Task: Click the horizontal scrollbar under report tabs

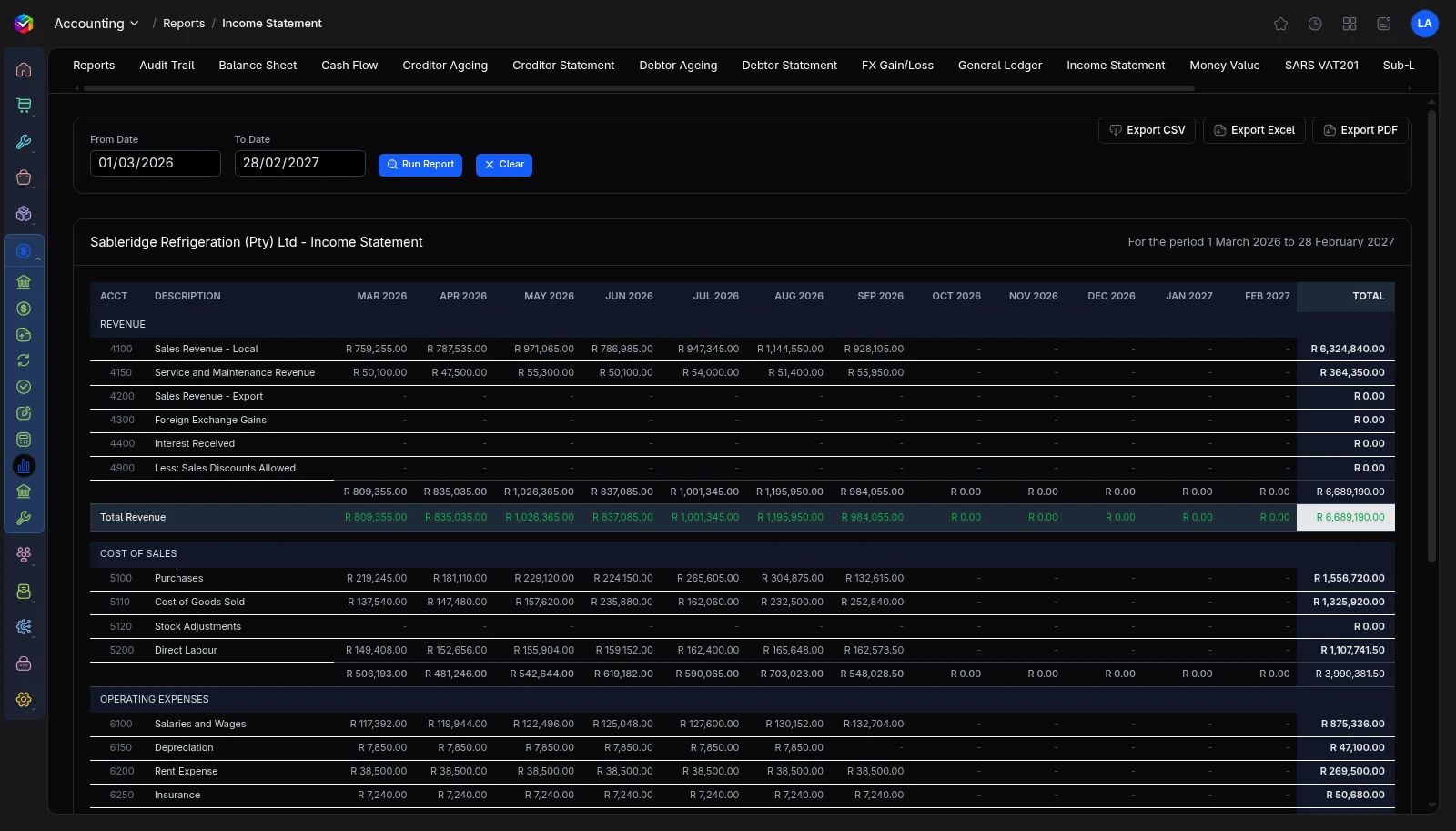Action: 639,88
